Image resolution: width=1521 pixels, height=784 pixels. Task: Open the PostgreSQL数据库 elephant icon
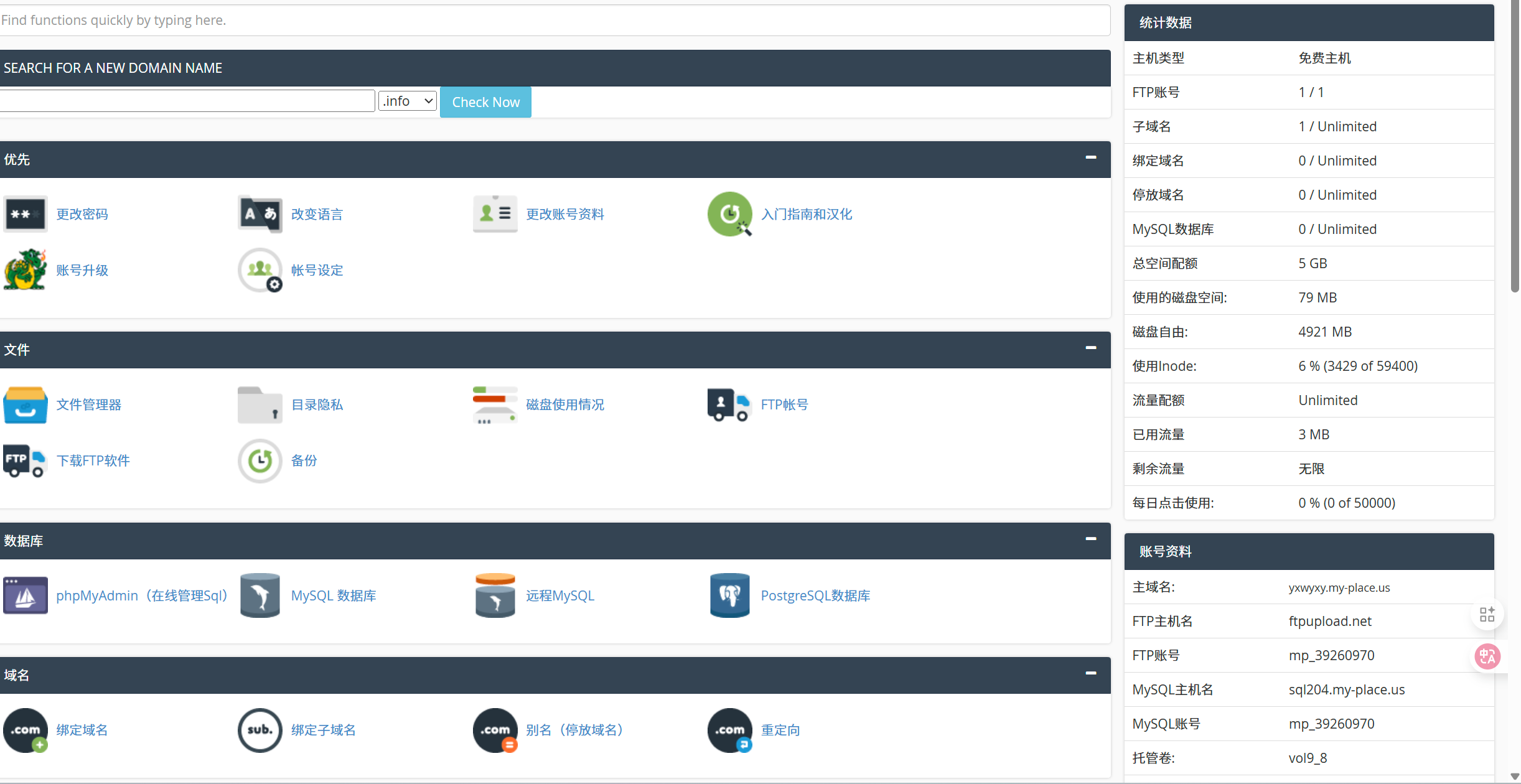click(x=729, y=595)
